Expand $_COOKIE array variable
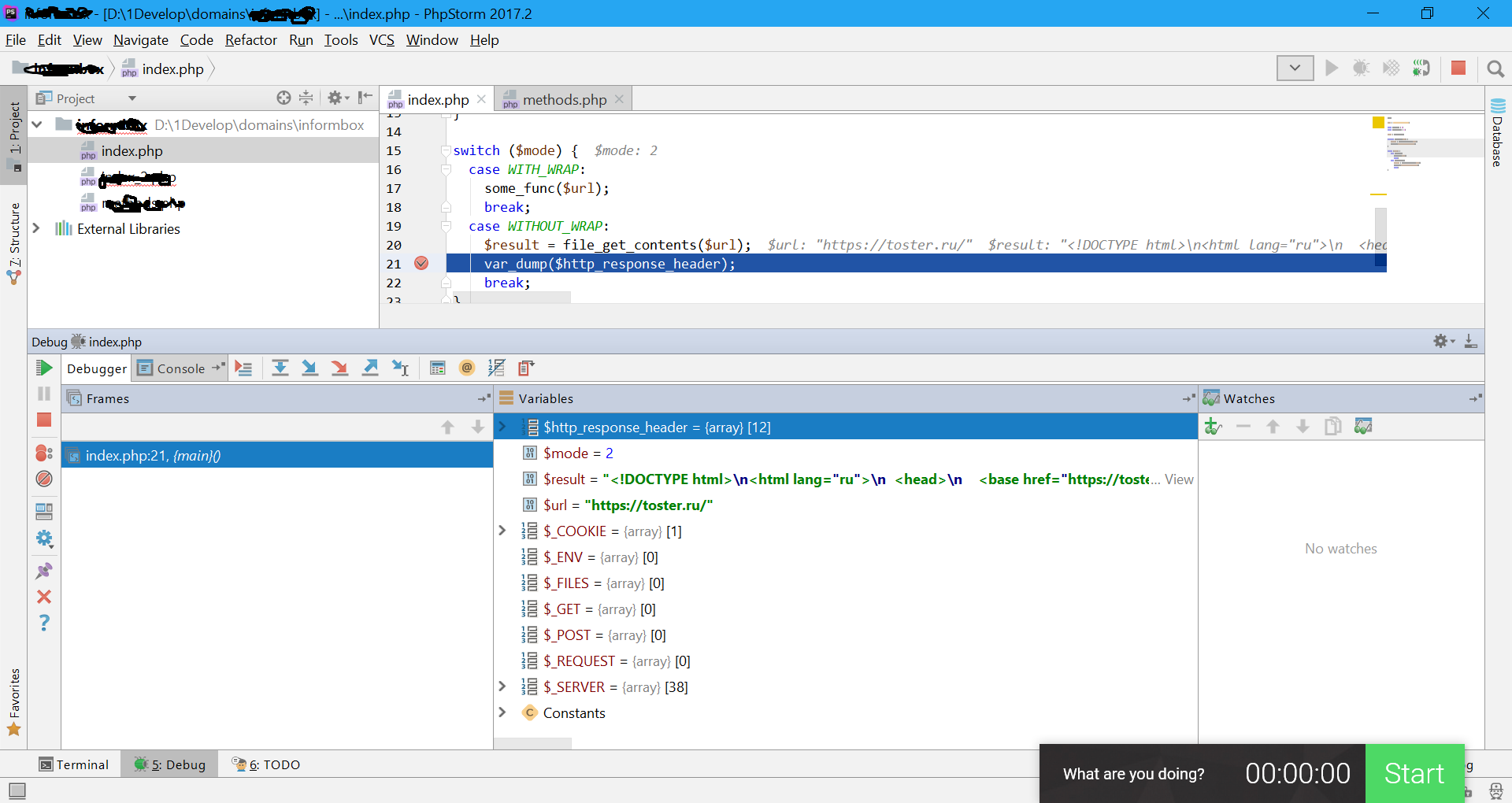 pos(502,531)
